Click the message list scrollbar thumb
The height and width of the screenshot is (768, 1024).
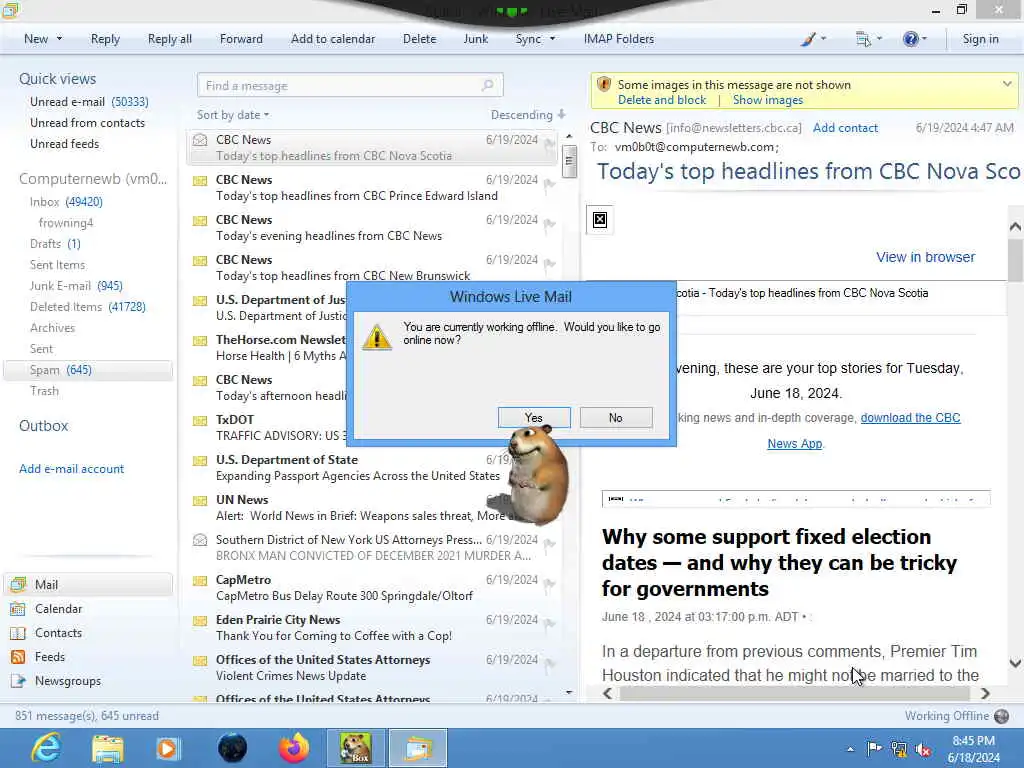569,161
